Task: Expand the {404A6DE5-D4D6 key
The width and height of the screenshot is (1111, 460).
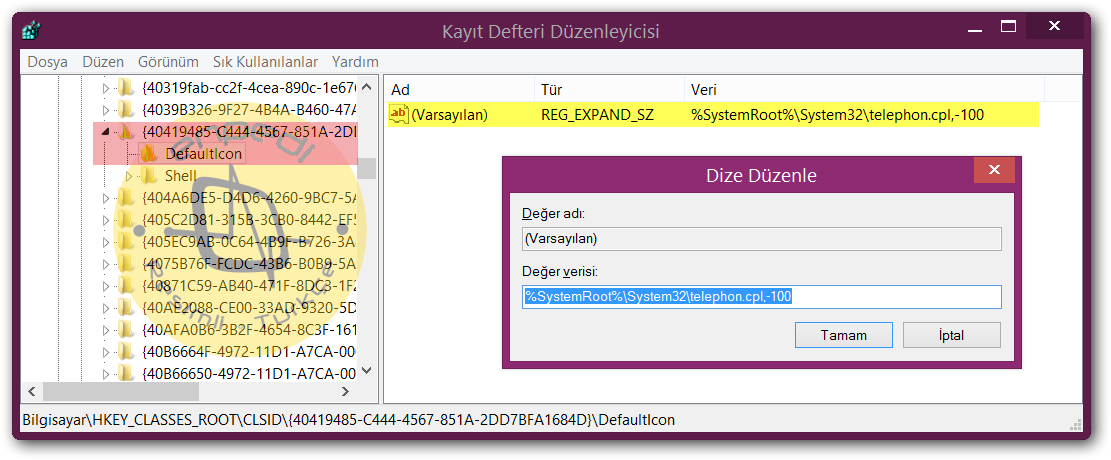Action: pyautogui.click(x=106, y=198)
